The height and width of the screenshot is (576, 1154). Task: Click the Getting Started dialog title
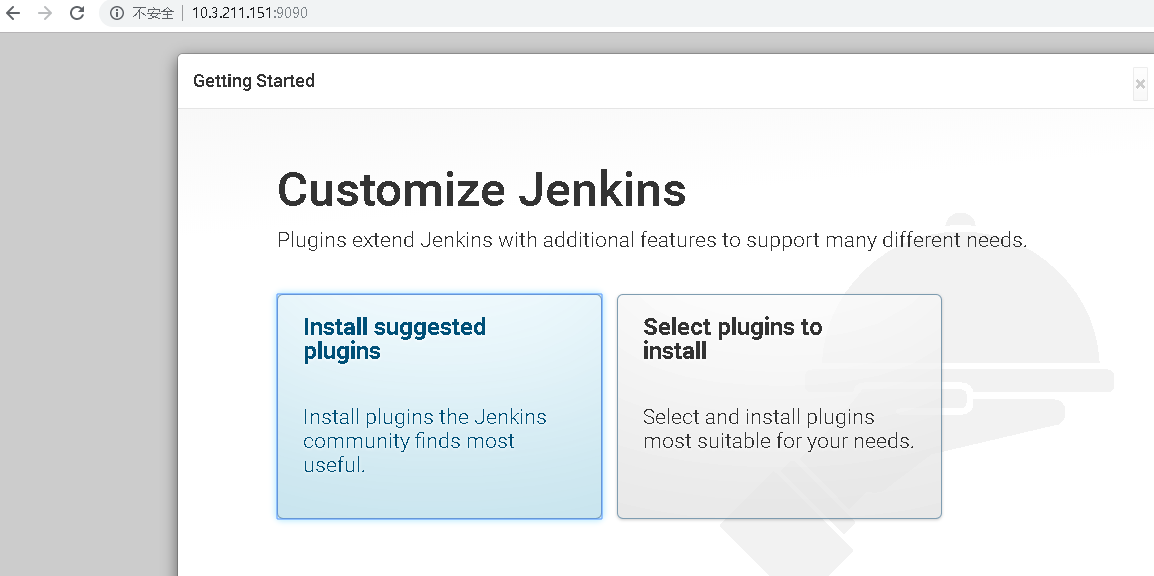(x=254, y=81)
